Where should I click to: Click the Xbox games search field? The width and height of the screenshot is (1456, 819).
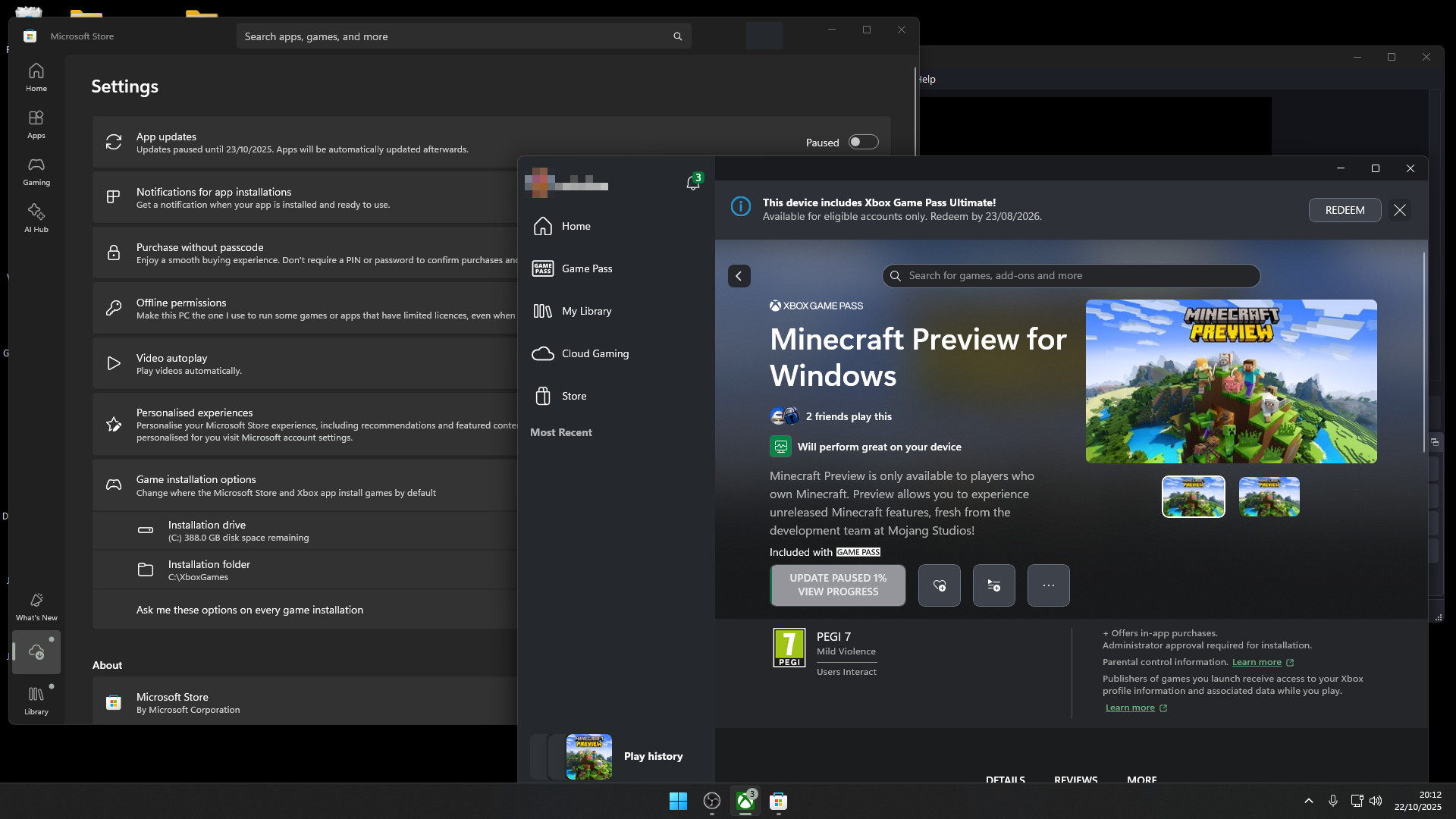pos(1071,276)
